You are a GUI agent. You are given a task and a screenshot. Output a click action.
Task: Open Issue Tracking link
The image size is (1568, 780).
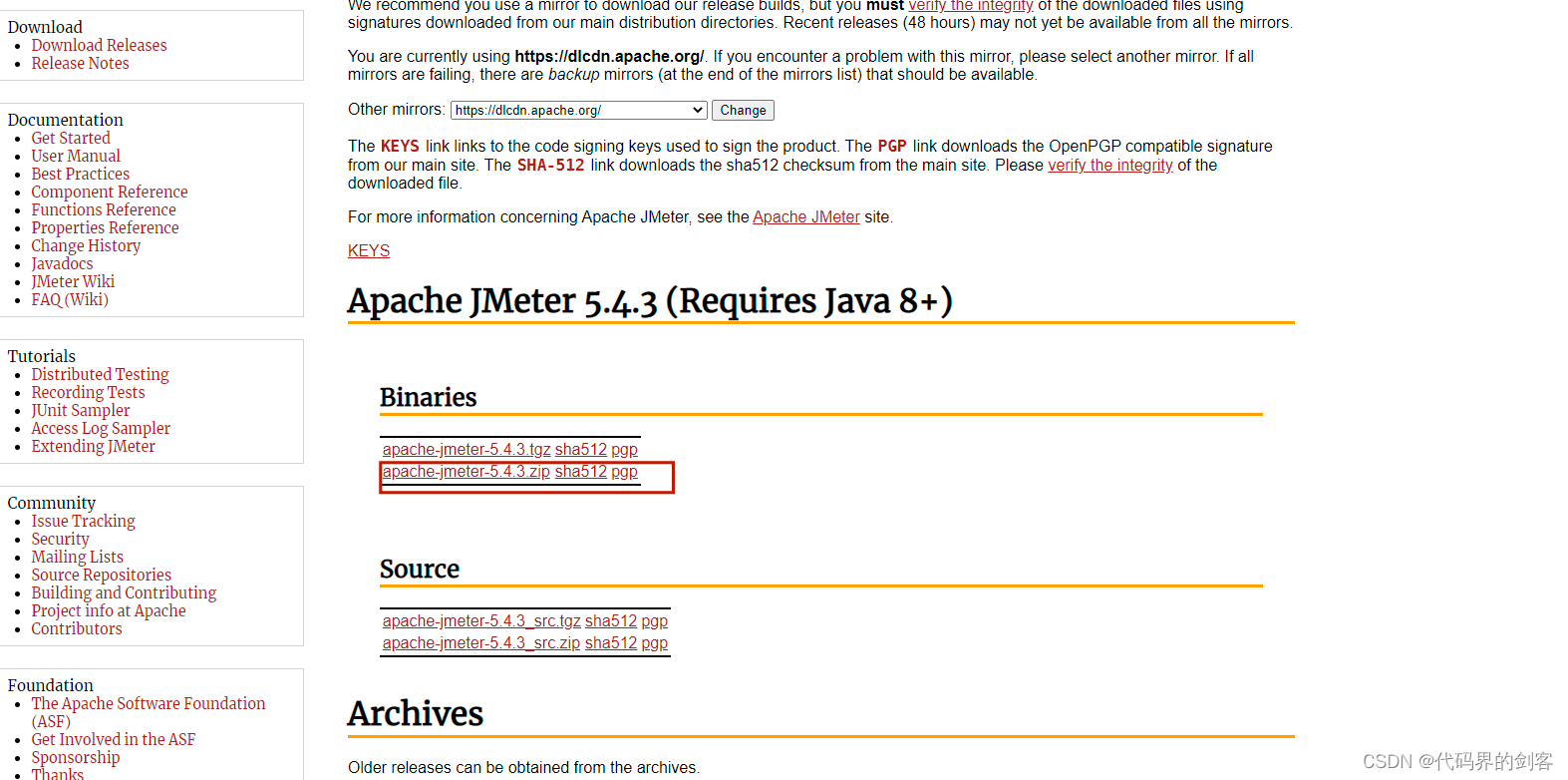click(x=83, y=521)
